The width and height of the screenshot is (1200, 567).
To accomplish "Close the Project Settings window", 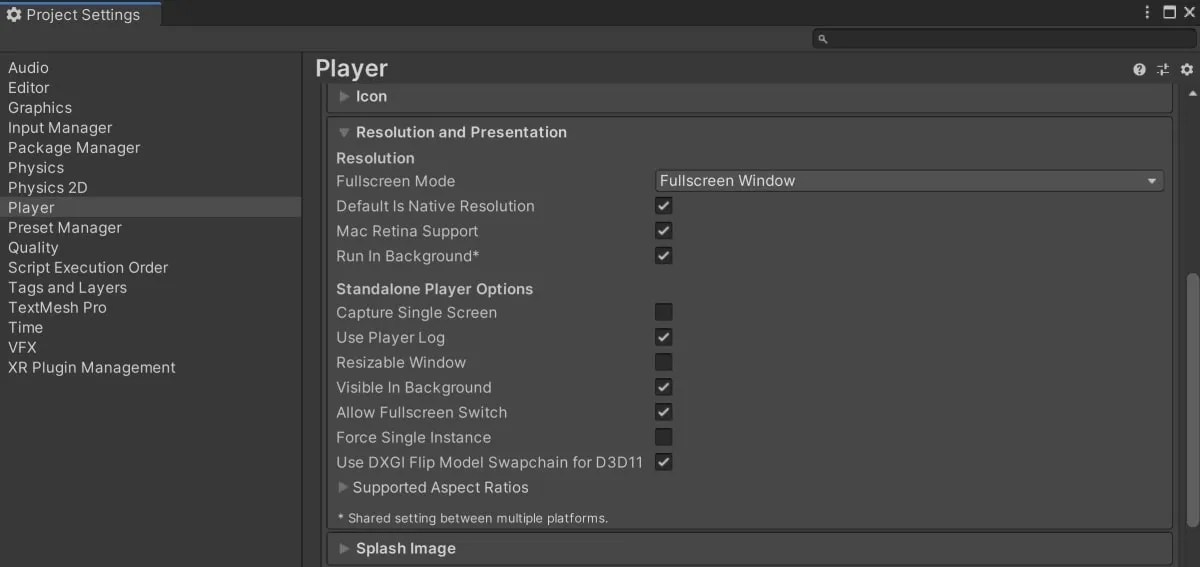I will 1189,13.
